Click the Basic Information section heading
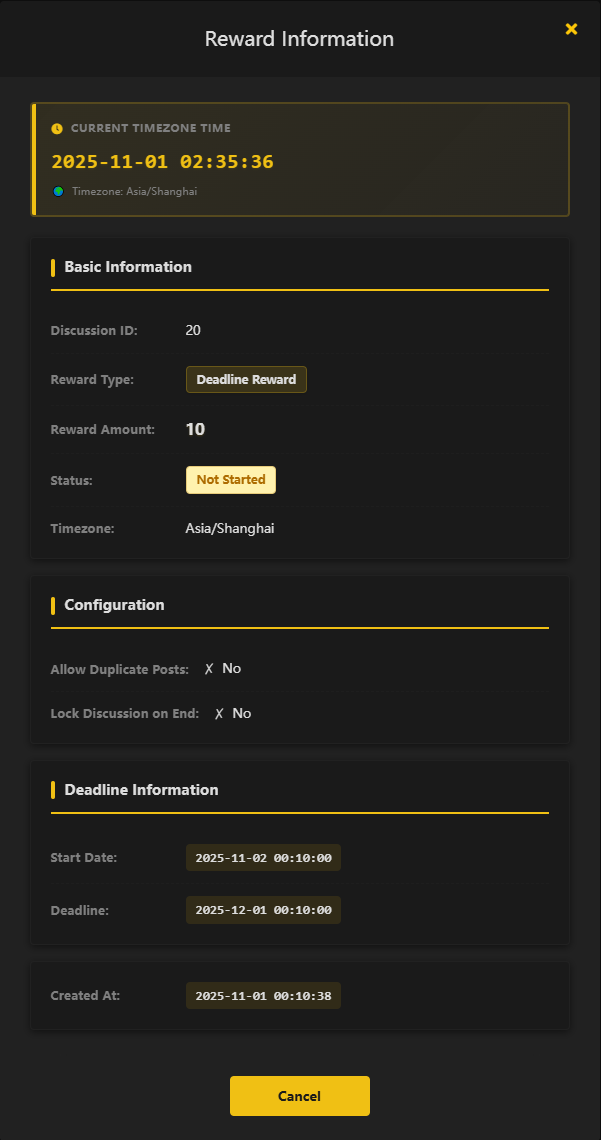The height and width of the screenshot is (1140, 601). pyautogui.click(x=128, y=267)
